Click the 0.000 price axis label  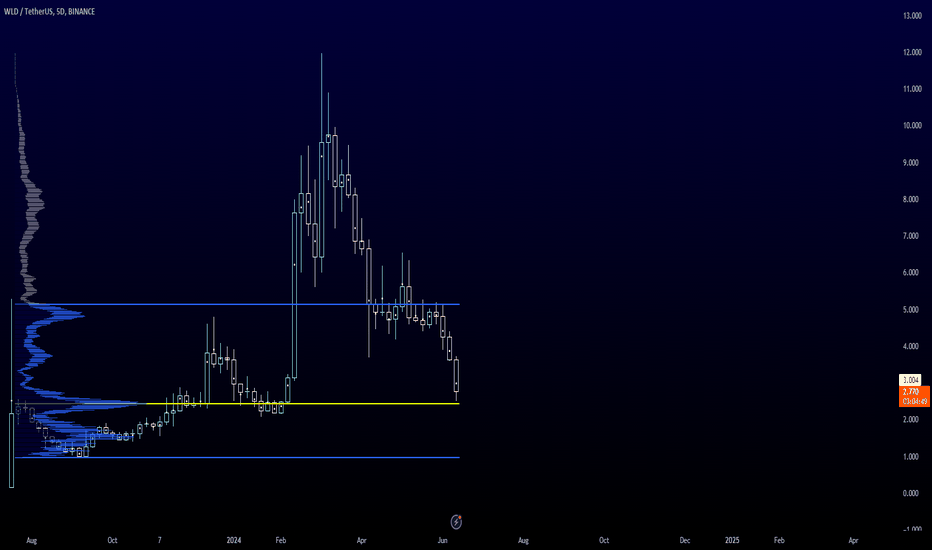pyautogui.click(x=911, y=494)
